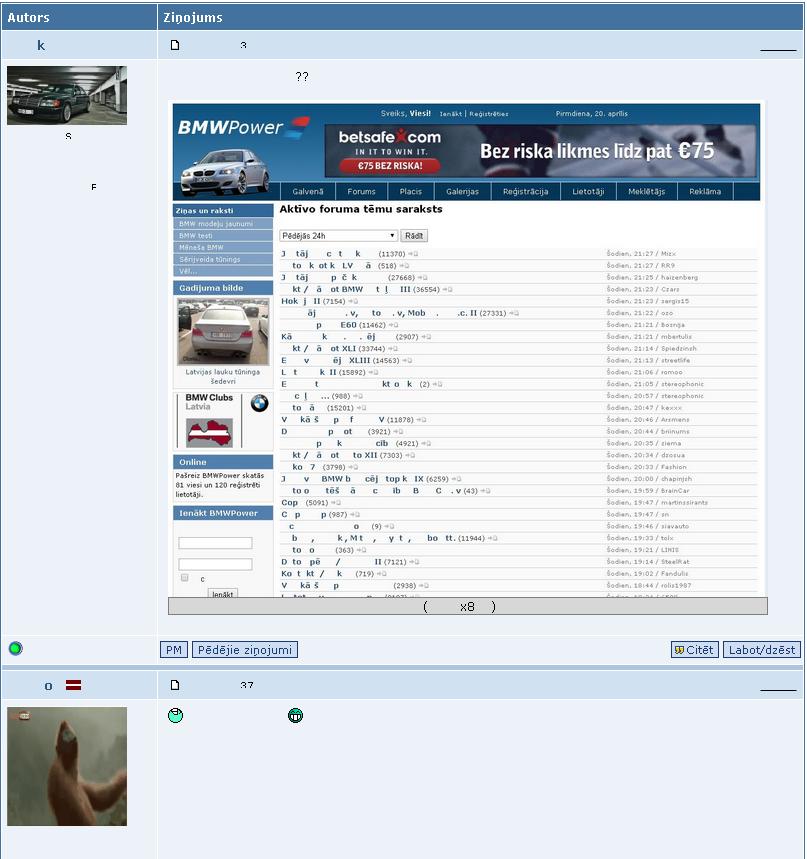807x859 pixels.
Task: Open Pēdējie ziņojumi of the author
Action: pos(245,650)
